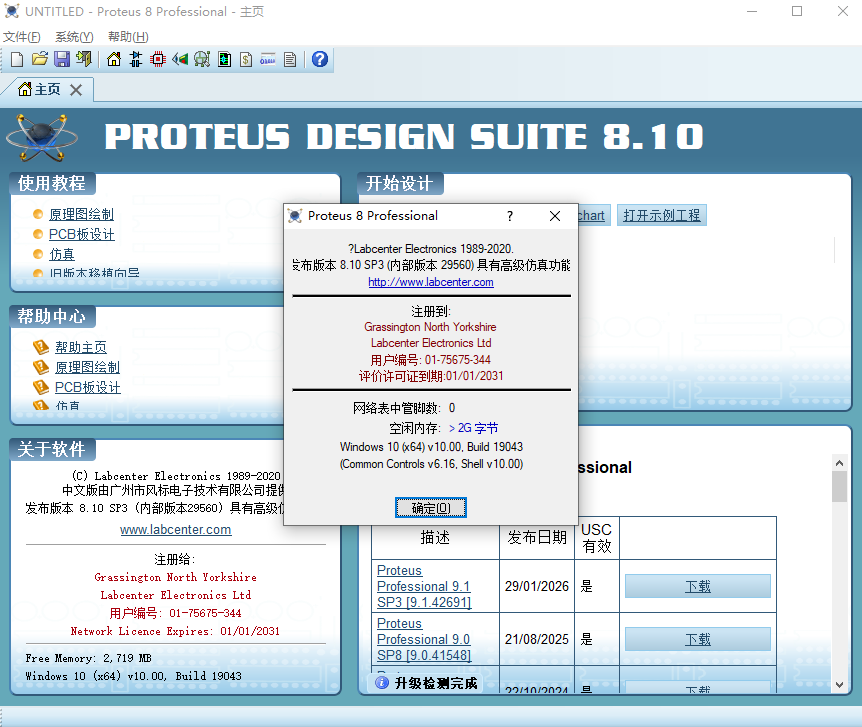Open the 帮助 menu in menu bar
The image size is (862, 727).
click(127, 37)
